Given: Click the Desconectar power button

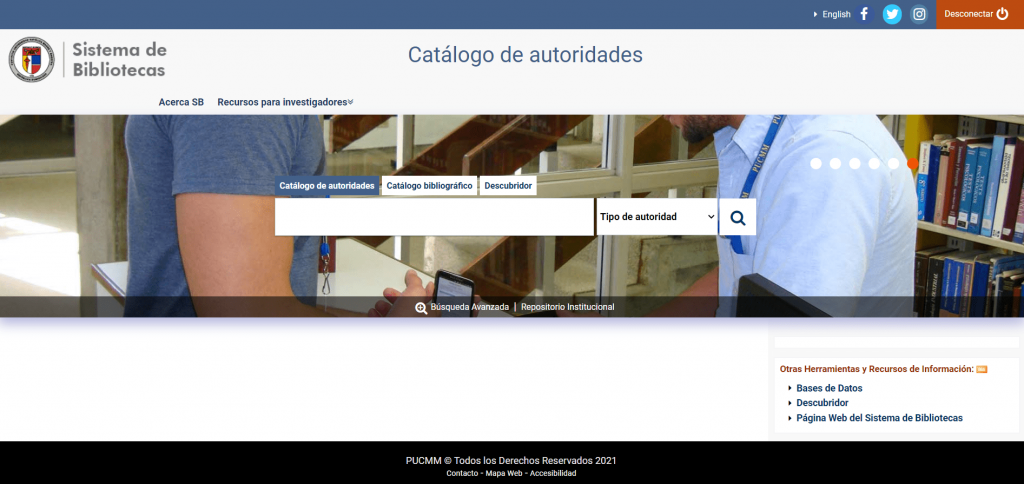Looking at the screenshot, I should (979, 14).
